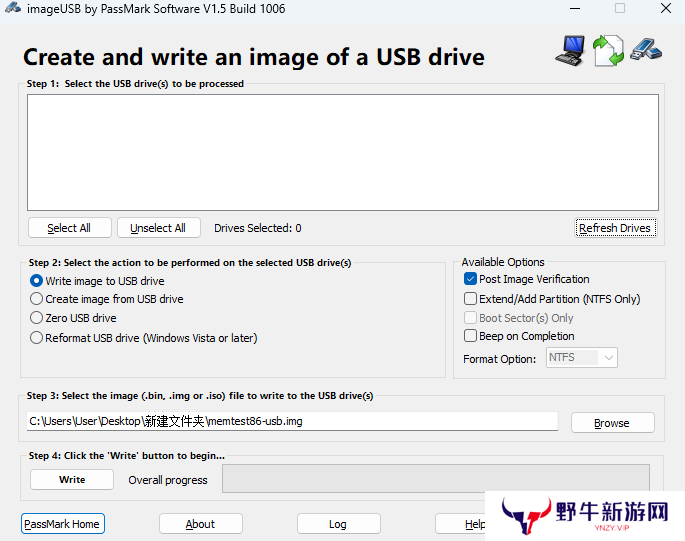The width and height of the screenshot is (685, 541).
Task: Tick the Boot Sector(s) Only checkbox
Action: (470, 318)
